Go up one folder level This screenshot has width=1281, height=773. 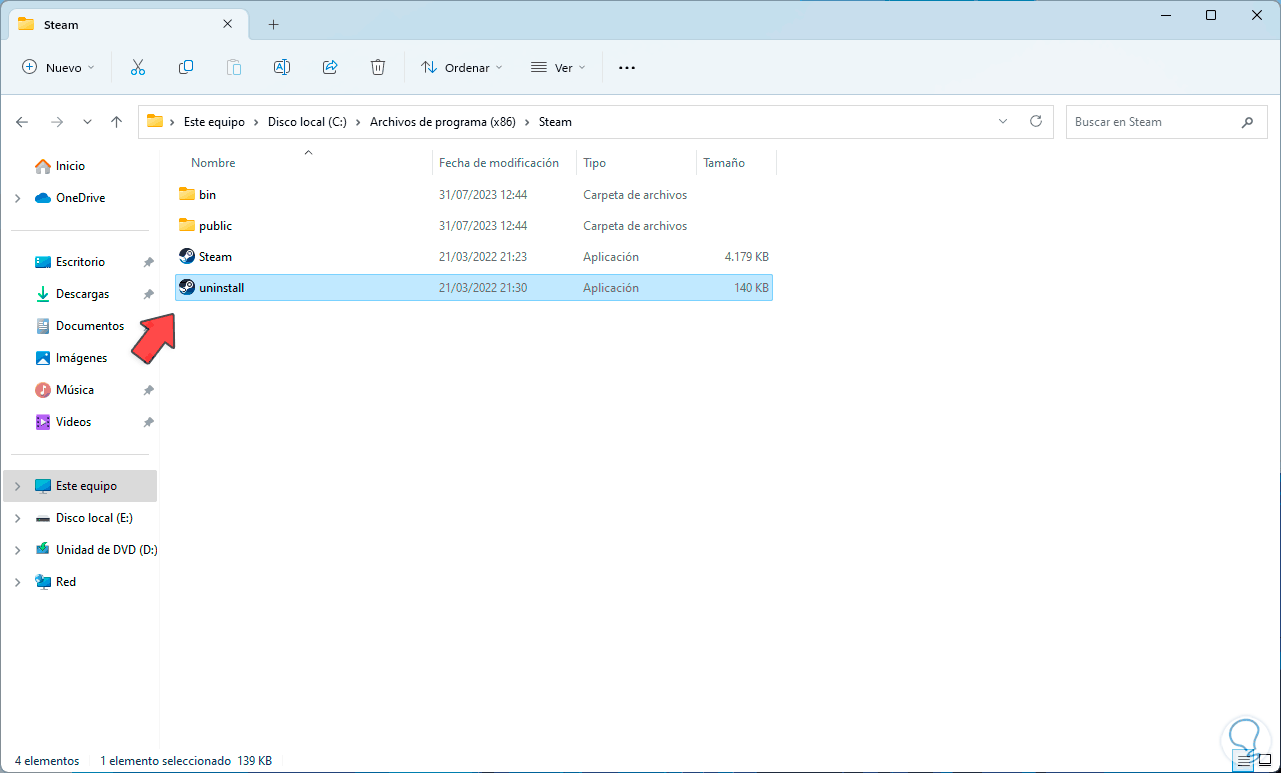click(x=116, y=122)
